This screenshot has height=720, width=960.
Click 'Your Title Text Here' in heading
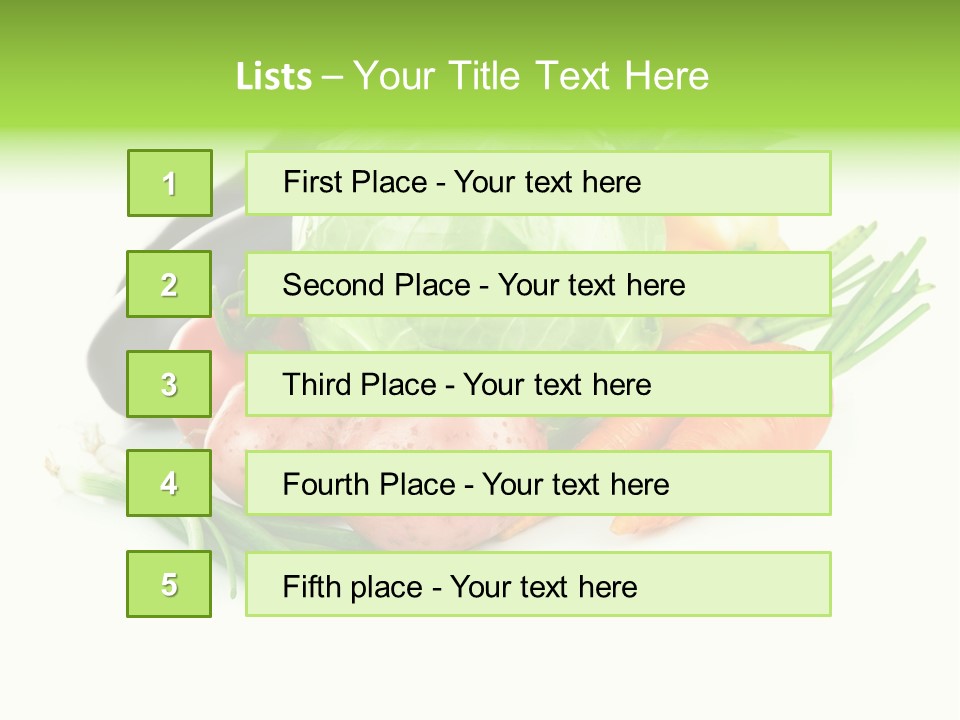pos(531,76)
